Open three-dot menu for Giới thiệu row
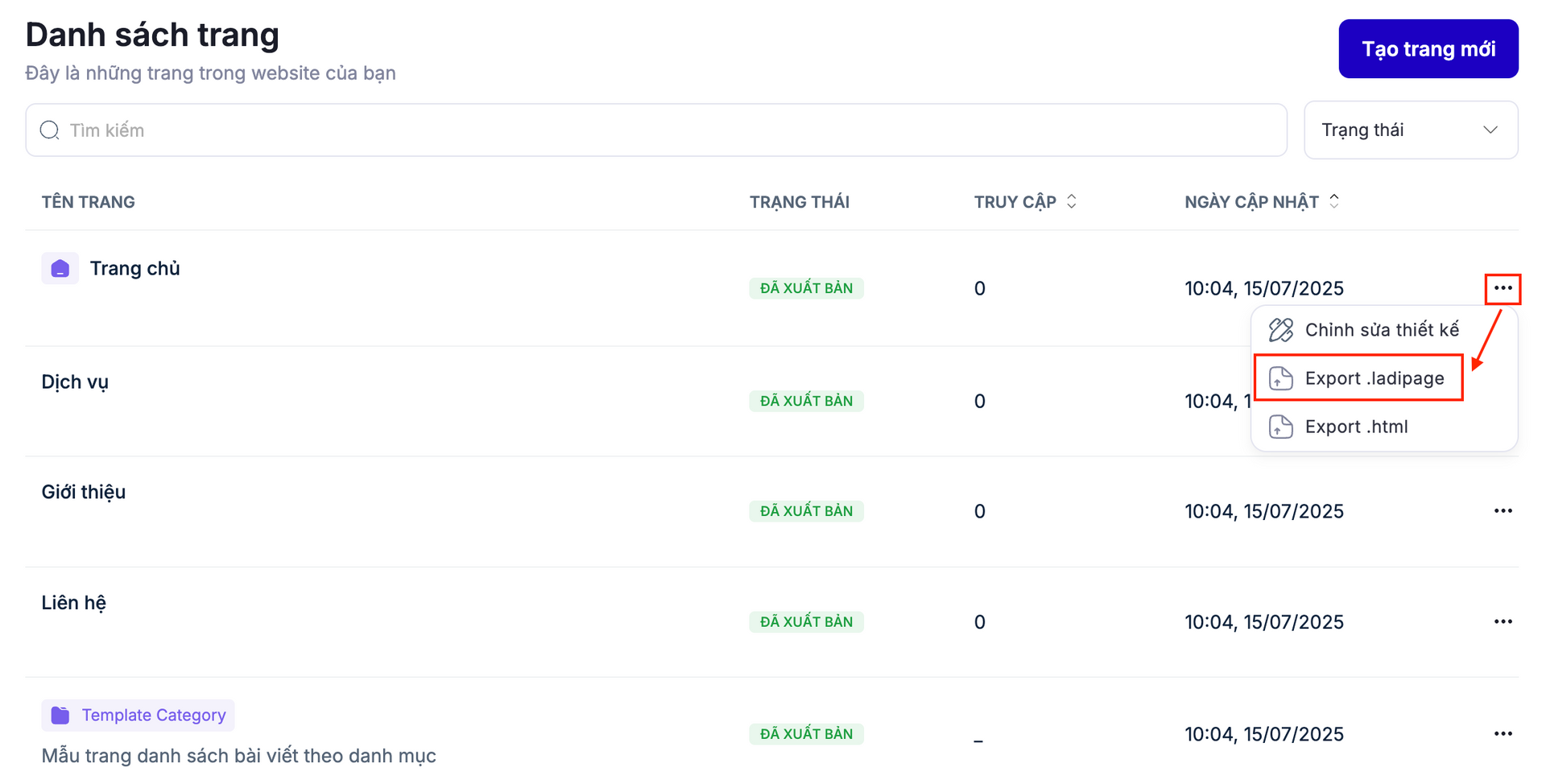The image size is (1546, 784). tap(1503, 511)
